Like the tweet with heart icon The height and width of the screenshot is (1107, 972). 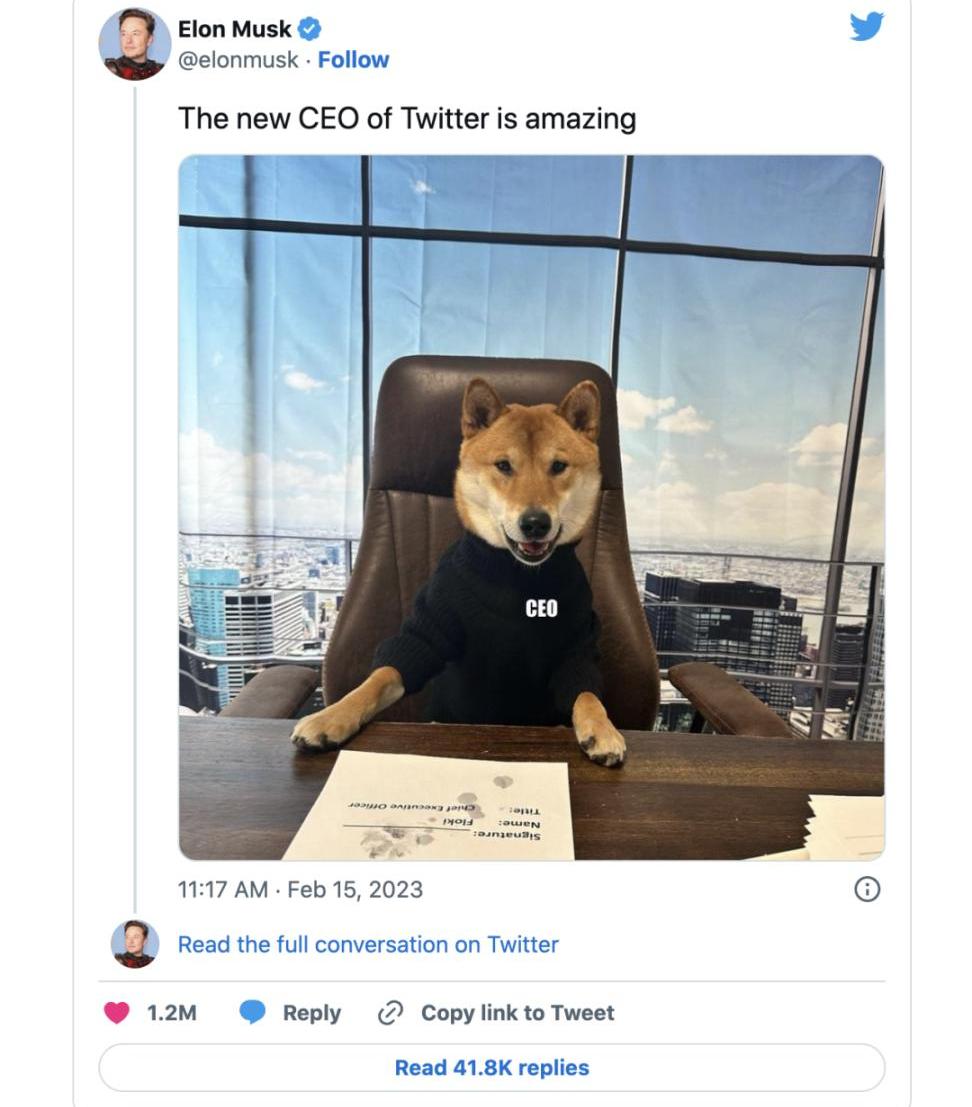tap(117, 1013)
